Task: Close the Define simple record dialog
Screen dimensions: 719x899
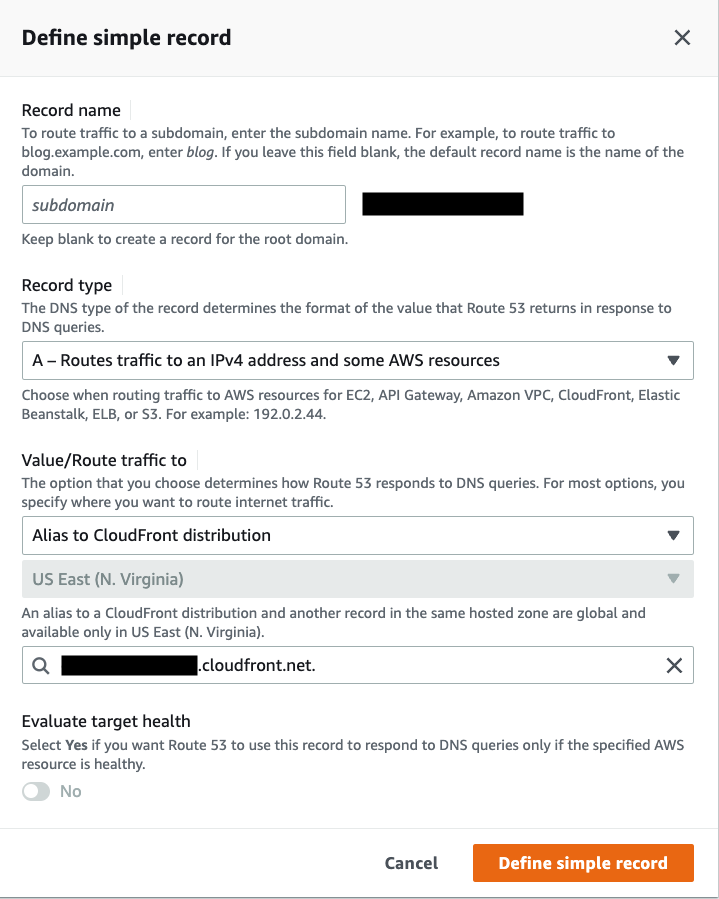Action: pyautogui.click(x=682, y=38)
